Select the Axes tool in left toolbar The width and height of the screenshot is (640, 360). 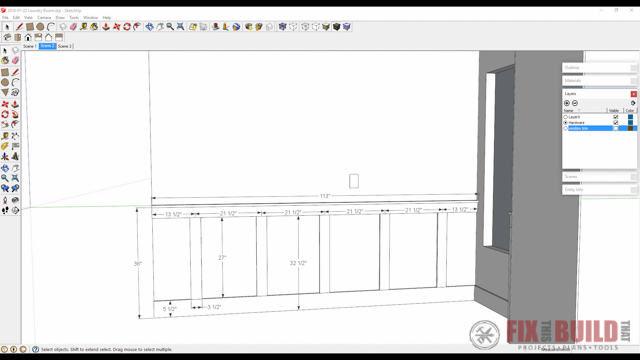5,156
